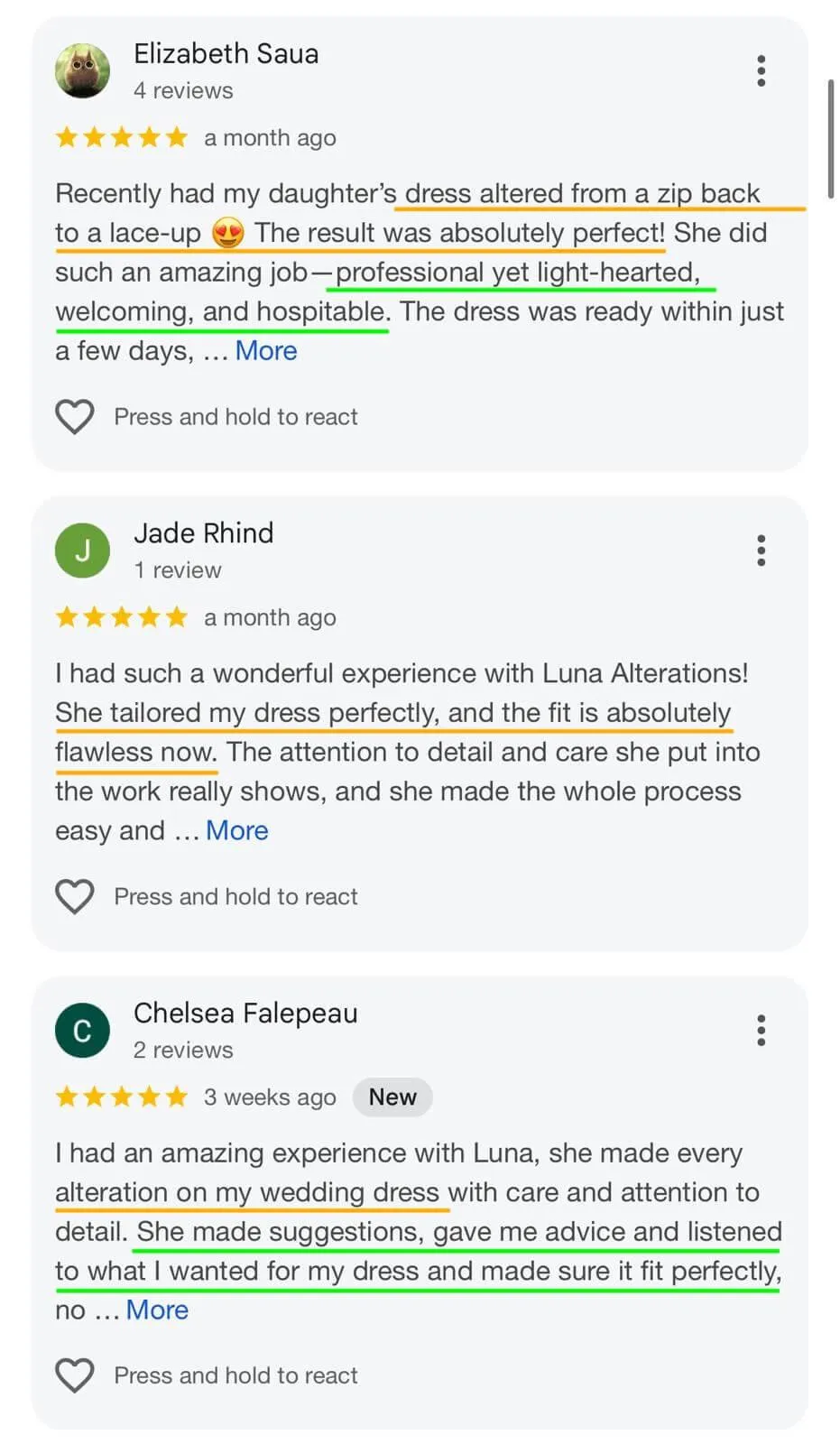Viewport: 840px width, 1444px height.
Task: Click the five-star rating on Jade's review
Action: click(121, 617)
